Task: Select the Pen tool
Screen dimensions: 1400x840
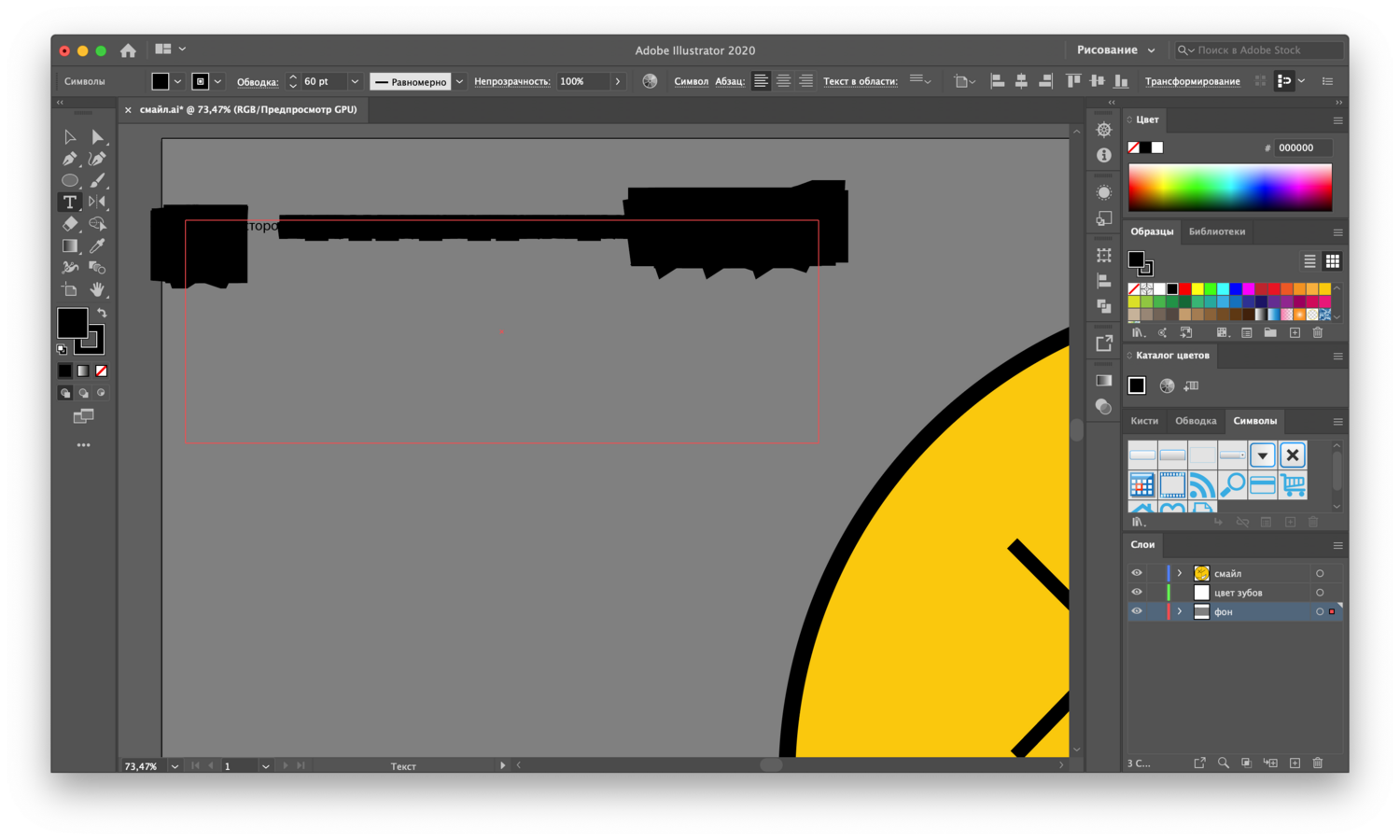Action: [70, 159]
